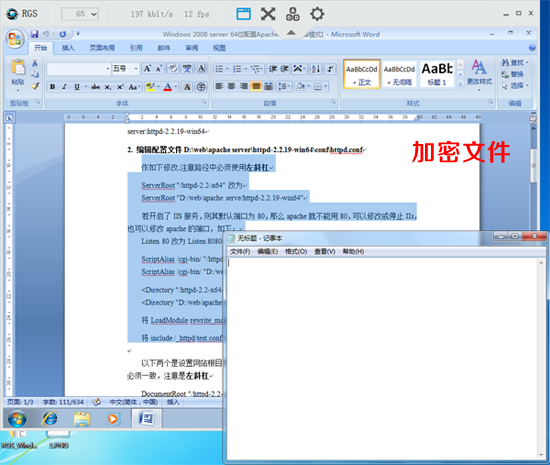This screenshot has width=550, height=465.
Task: Toggle Bold formatting
Action: [x=52, y=87]
